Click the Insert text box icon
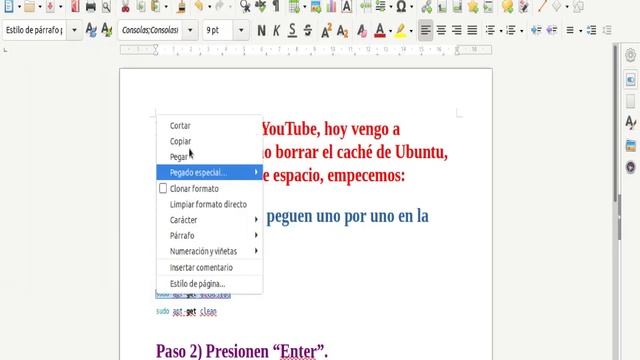 click(x=347, y=6)
